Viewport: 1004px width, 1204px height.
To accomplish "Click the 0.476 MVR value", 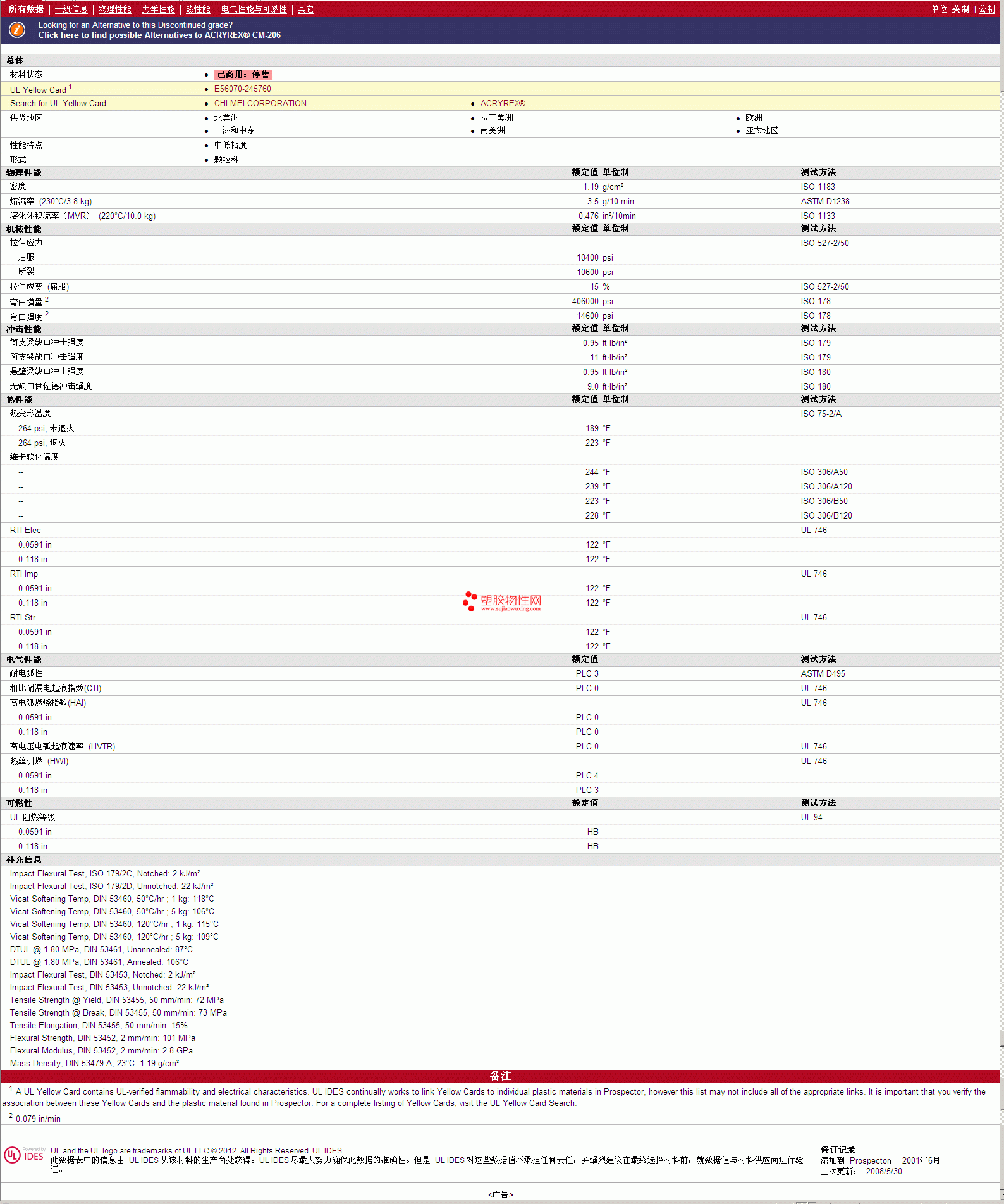I will (x=588, y=216).
